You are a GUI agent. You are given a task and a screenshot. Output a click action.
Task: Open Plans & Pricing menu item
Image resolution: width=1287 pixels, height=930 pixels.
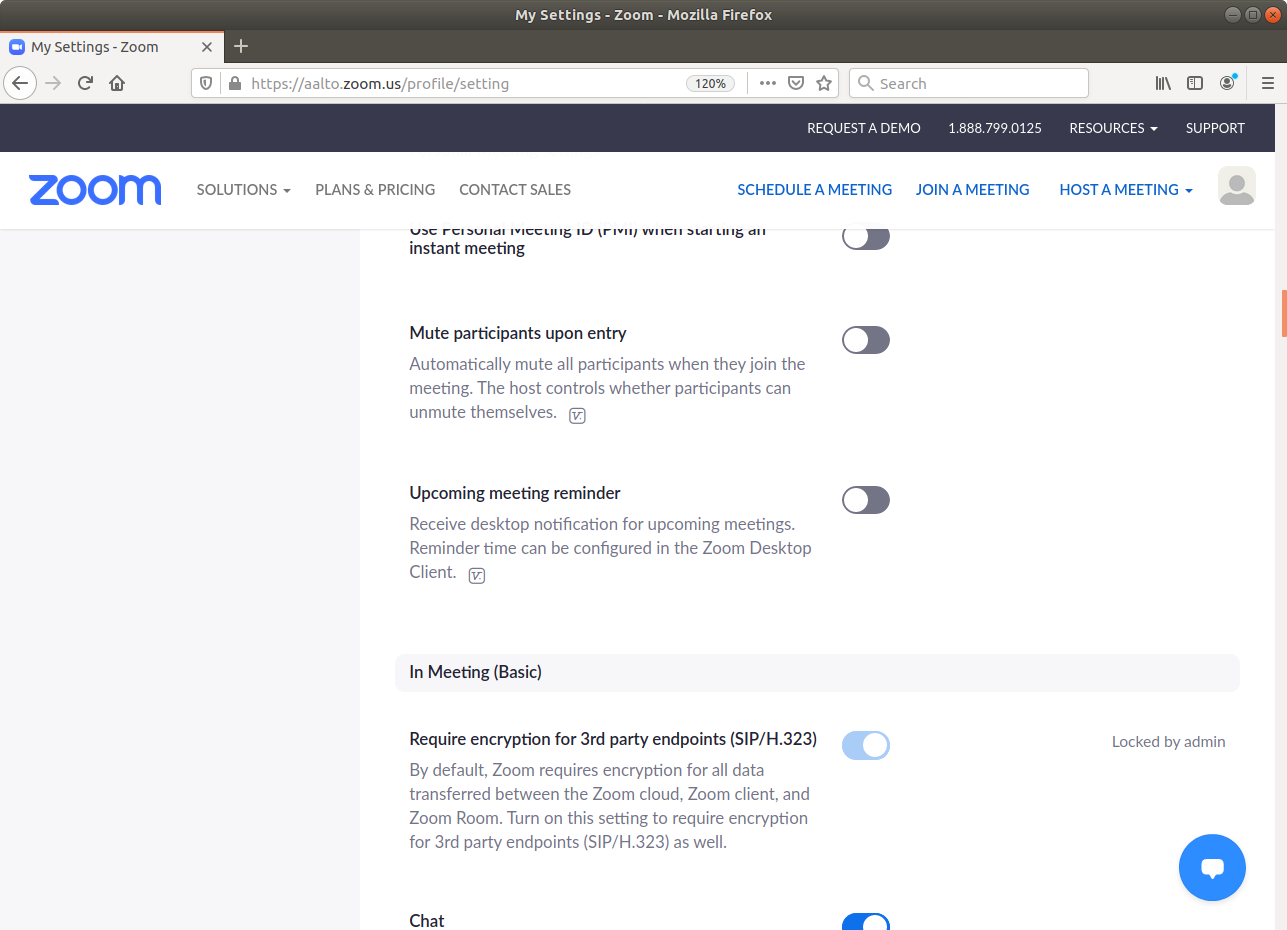tap(375, 190)
